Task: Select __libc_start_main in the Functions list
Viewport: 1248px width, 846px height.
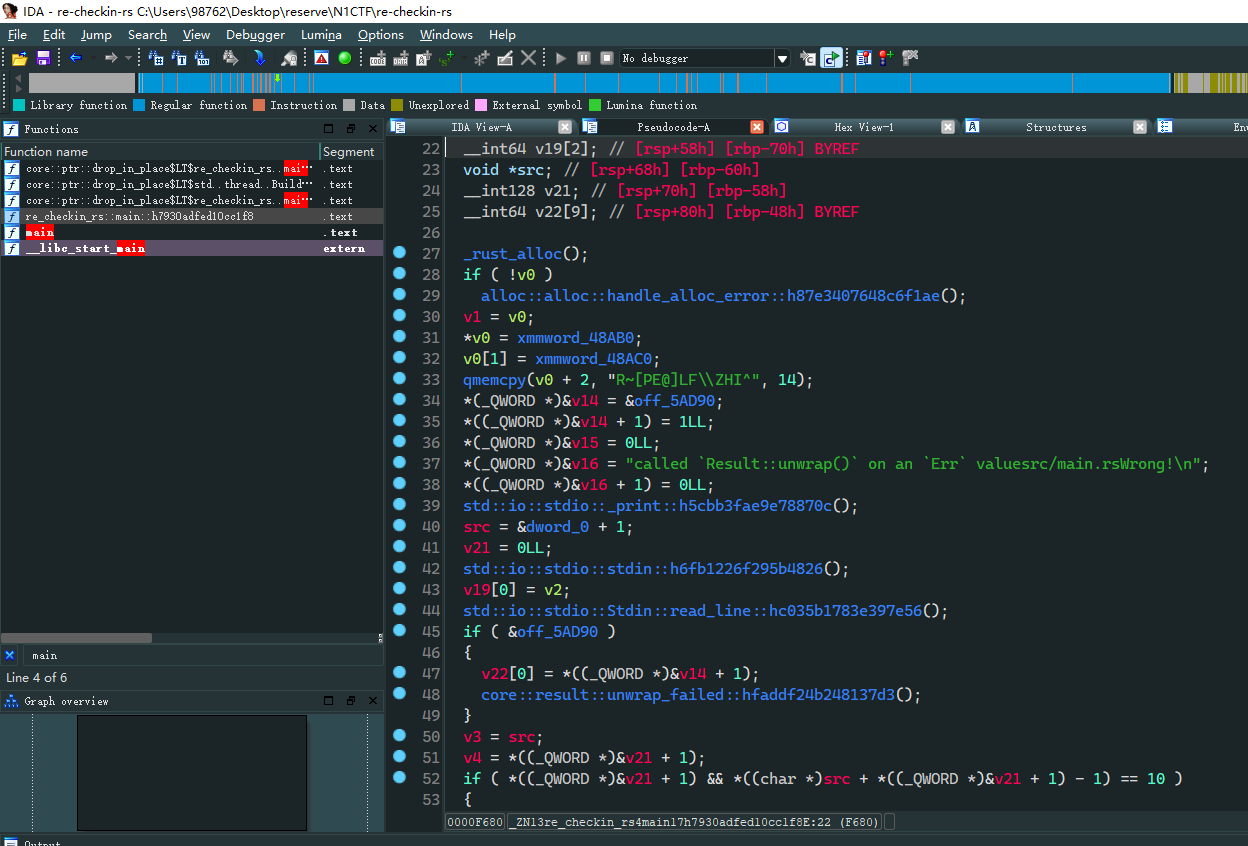Action: coord(85,248)
